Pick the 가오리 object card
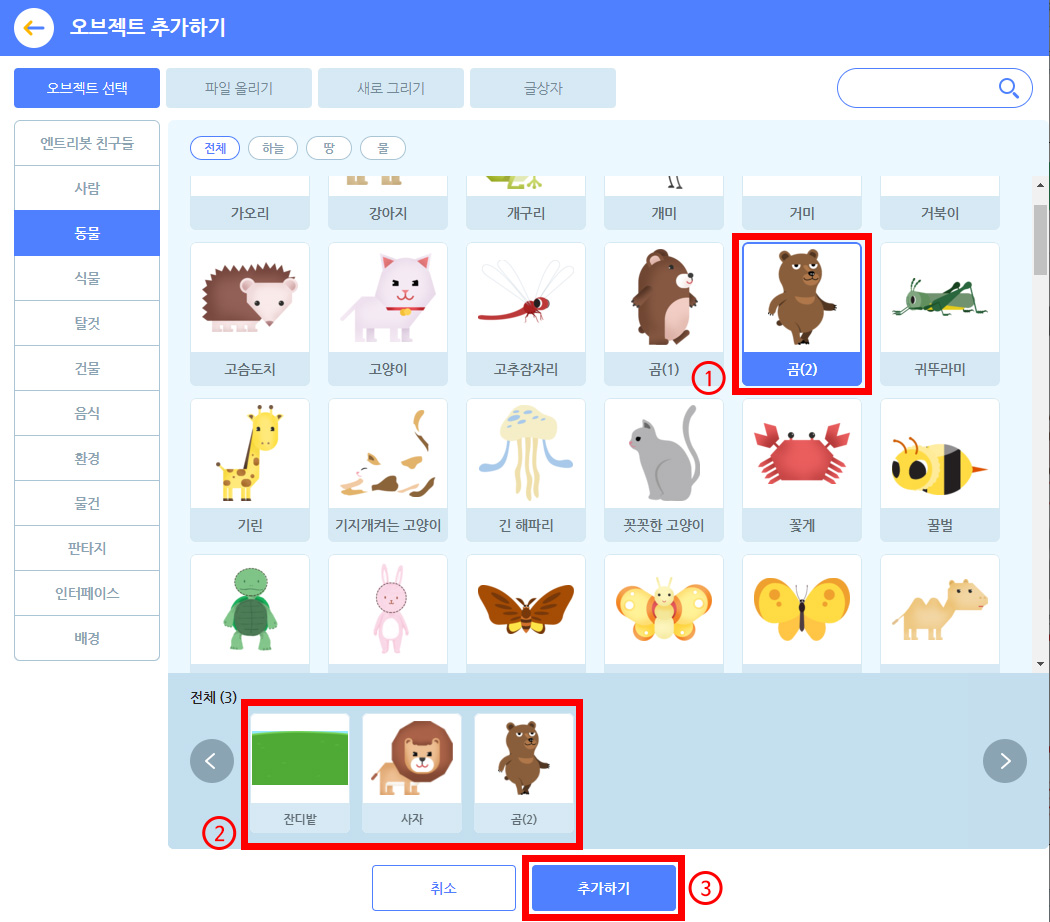 (x=250, y=204)
